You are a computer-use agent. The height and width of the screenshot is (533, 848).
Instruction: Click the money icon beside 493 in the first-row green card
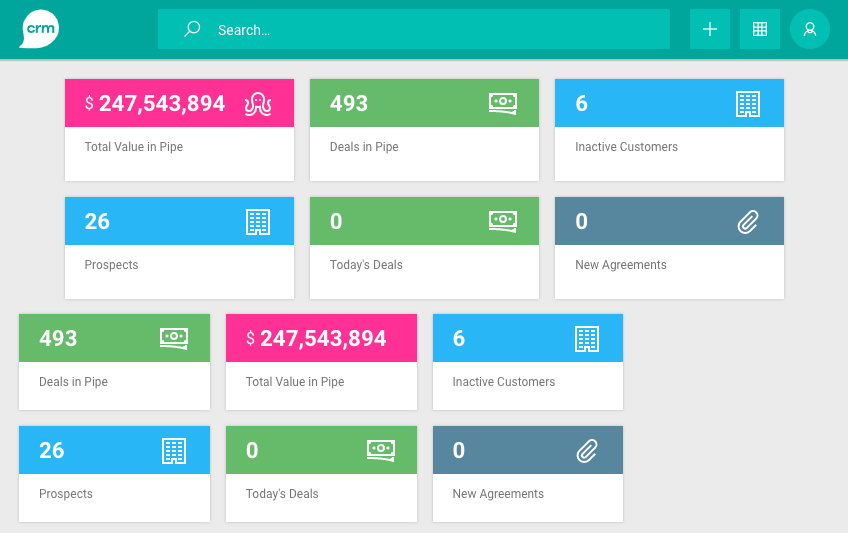pos(503,104)
